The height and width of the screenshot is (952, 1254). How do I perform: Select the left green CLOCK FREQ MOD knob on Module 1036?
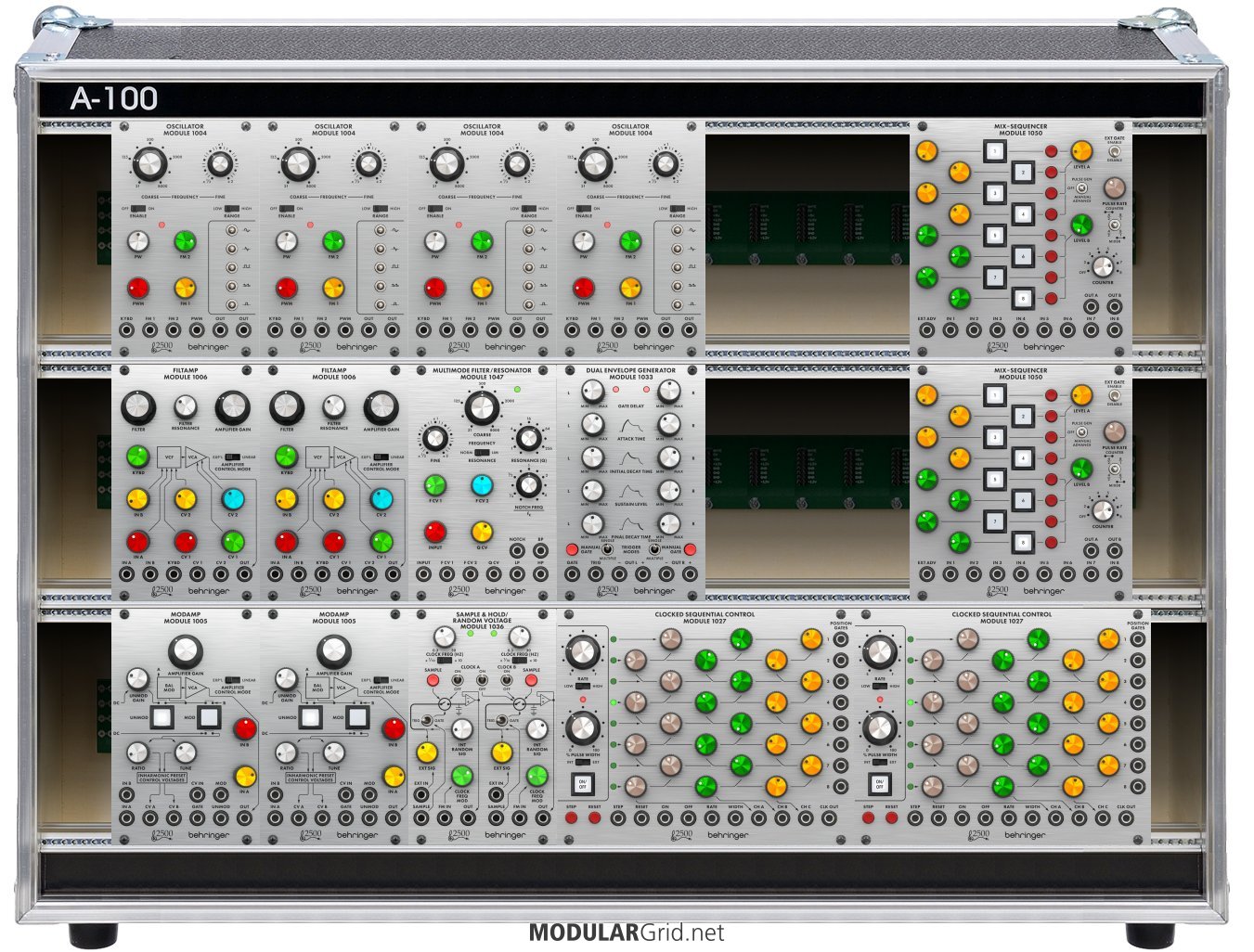(461, 776)
